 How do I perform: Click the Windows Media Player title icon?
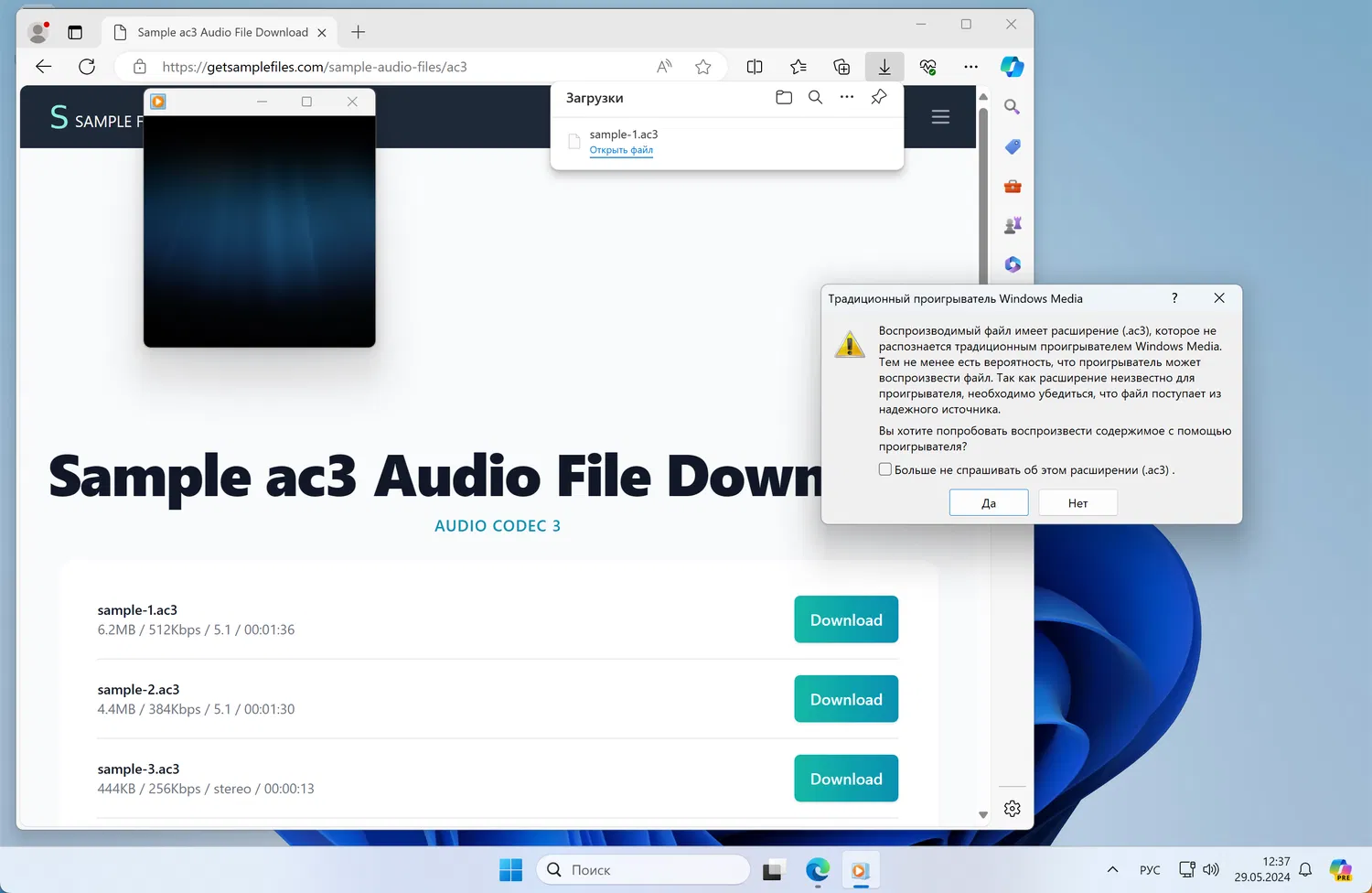(158, 102)
